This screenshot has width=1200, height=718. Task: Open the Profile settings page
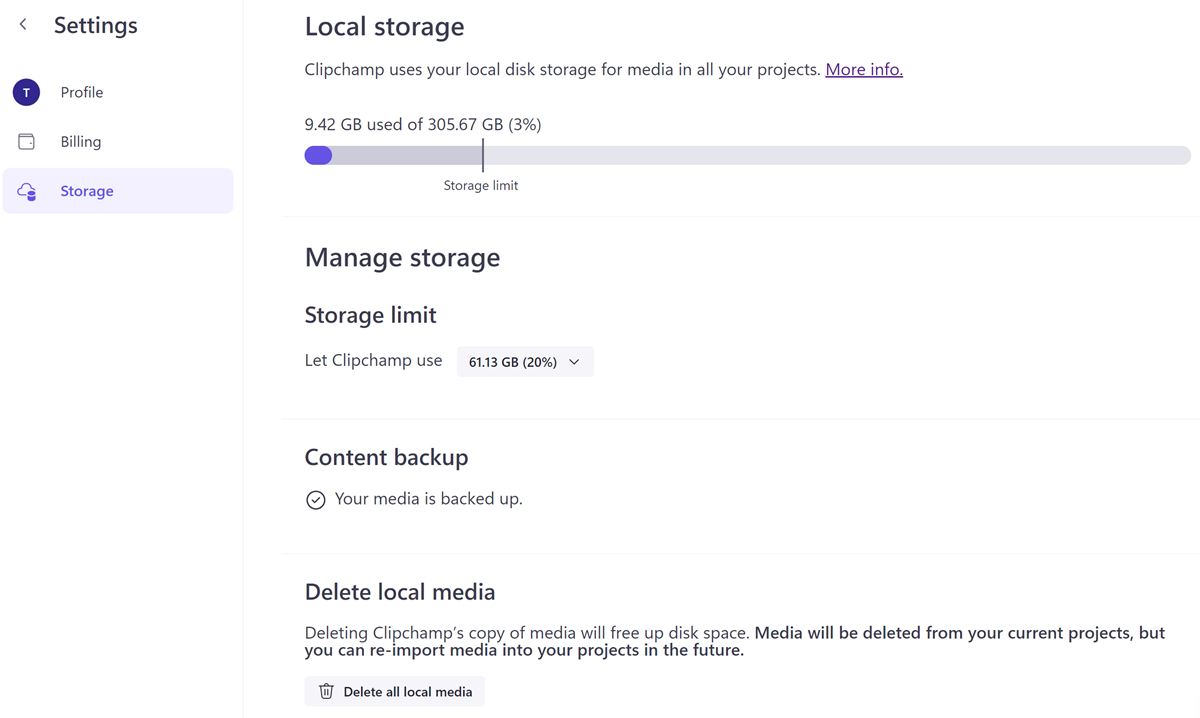pos(118,92)
